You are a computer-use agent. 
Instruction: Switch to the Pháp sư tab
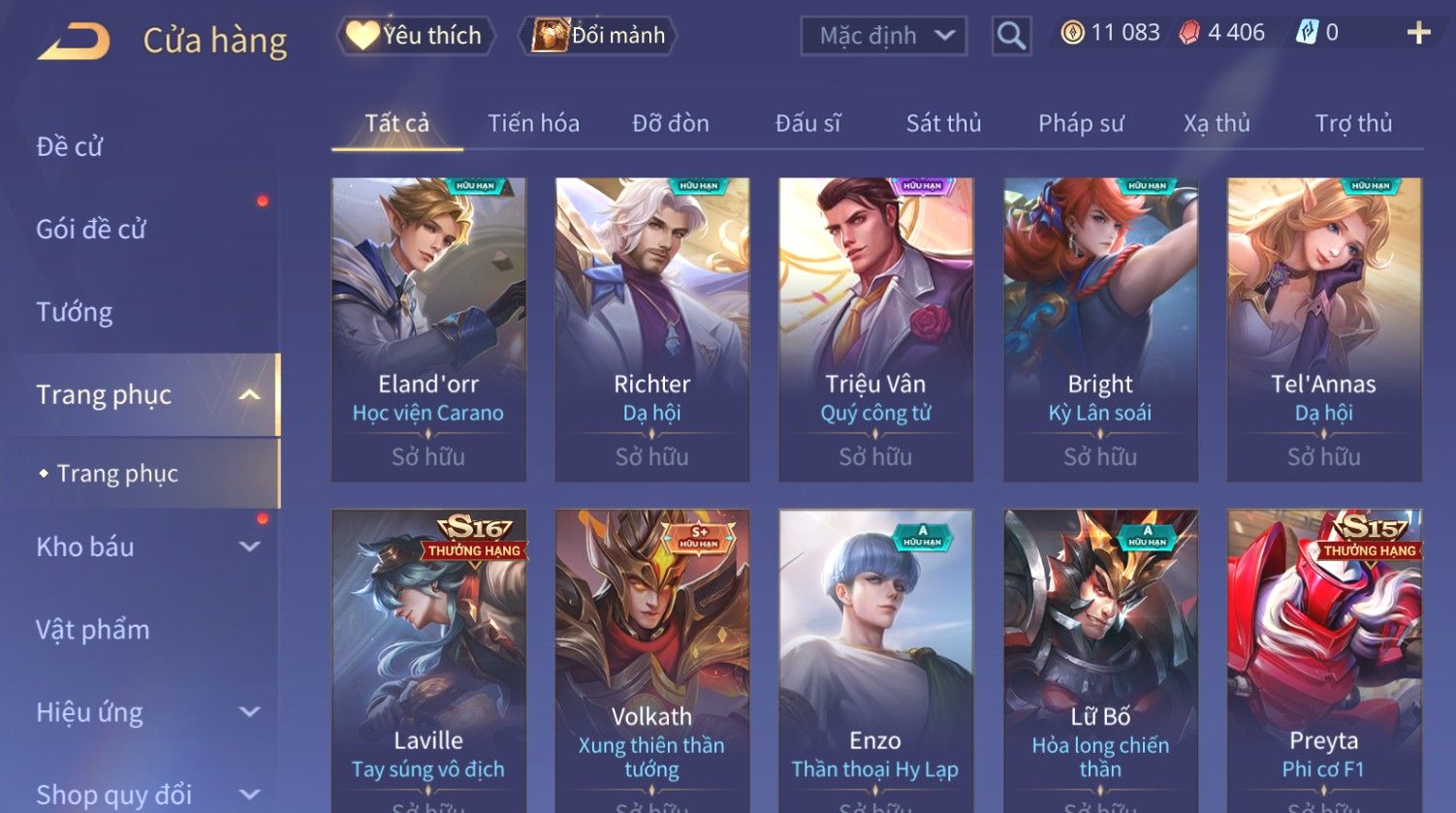(x=1081, y=123)
